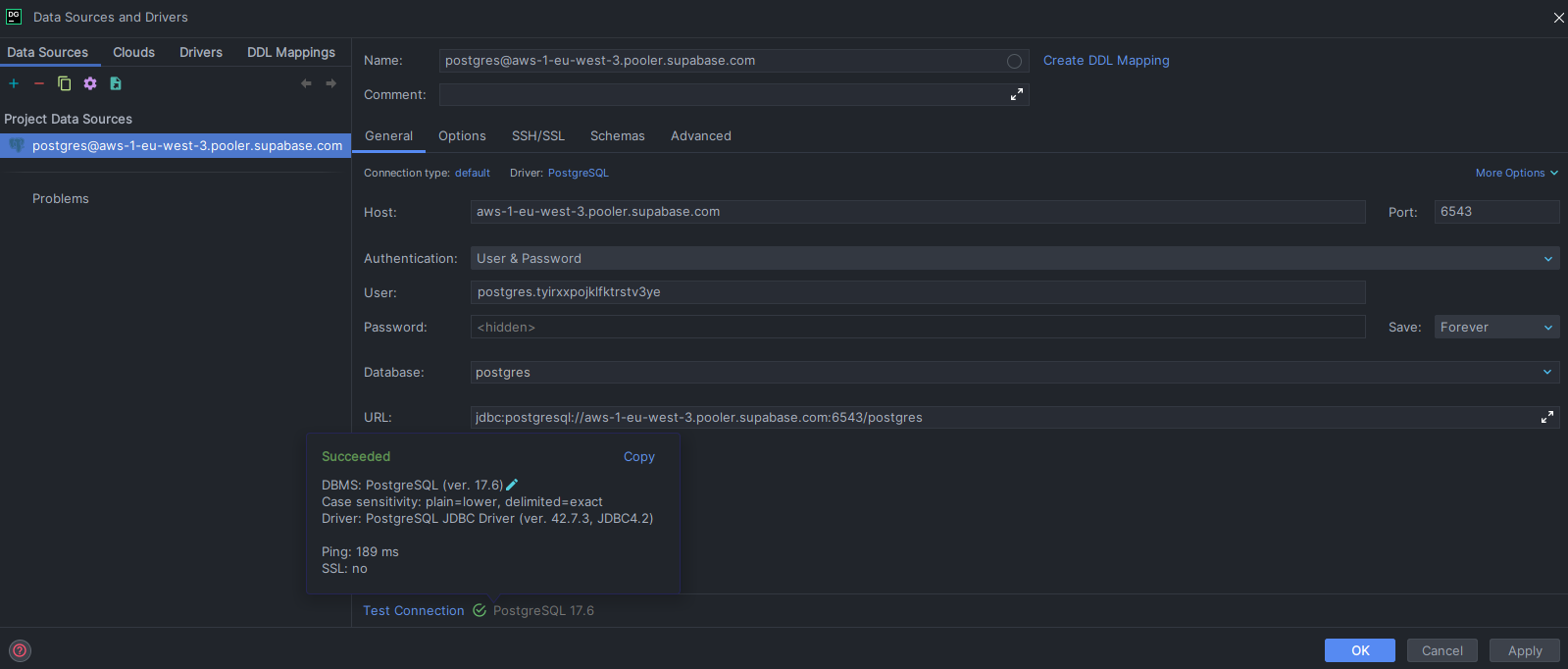Click the OK button

1360,650
